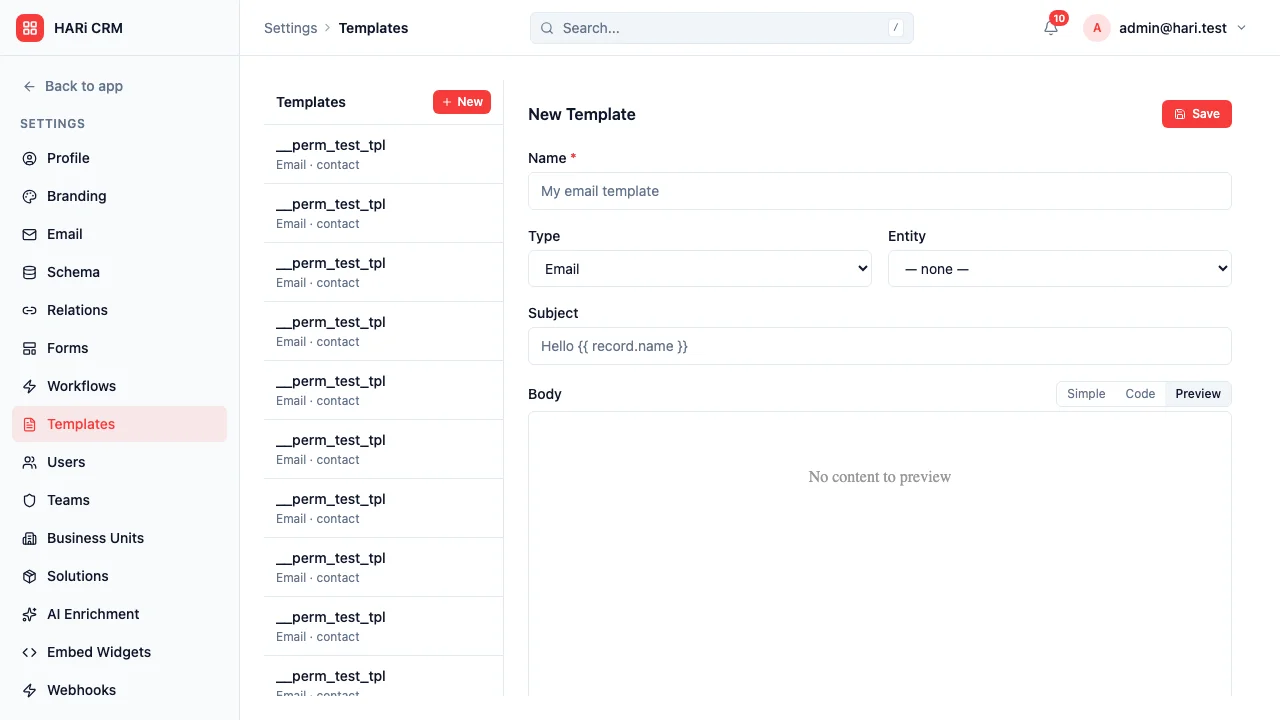Viewport: 1280px width, 720px height.
Task: Click the Subject input field
Action: [x=879, y=346]
